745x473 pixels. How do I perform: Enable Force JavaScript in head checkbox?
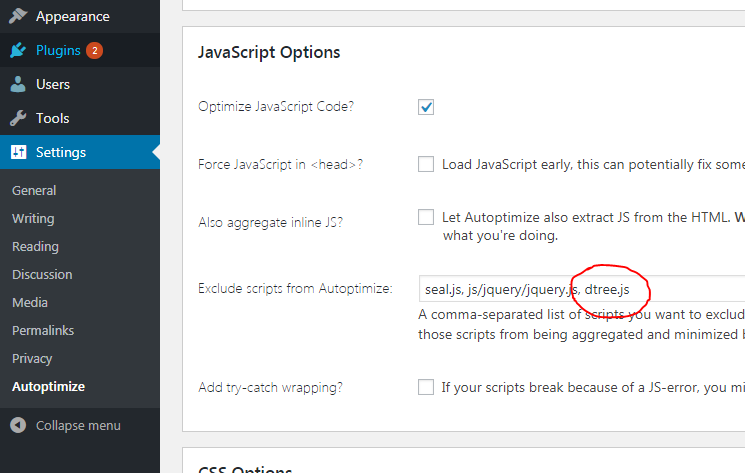pyautogui.click(x=426, y=164)
